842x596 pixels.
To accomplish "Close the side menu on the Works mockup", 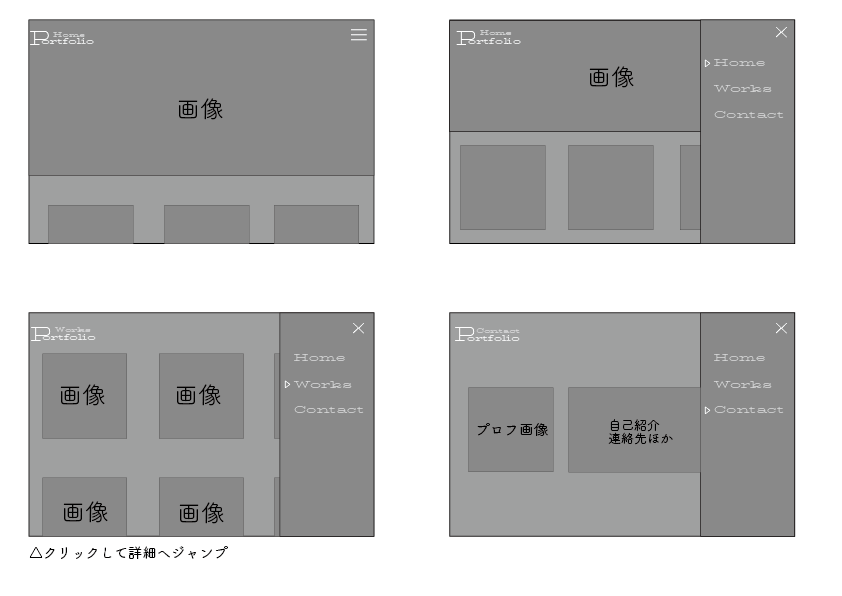I will click(358, 328).
